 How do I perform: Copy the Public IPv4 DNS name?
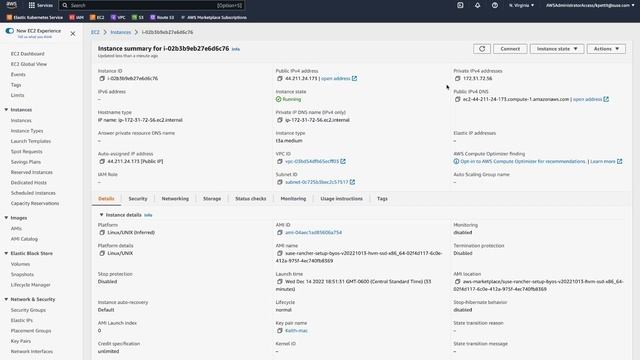458,99
